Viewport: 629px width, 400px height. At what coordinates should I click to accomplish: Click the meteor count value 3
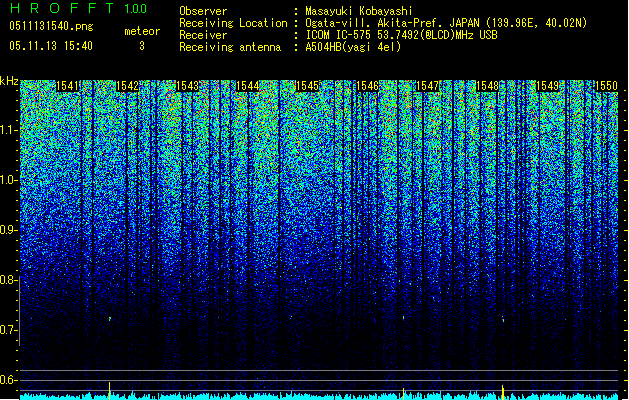(x=142, y=46)
